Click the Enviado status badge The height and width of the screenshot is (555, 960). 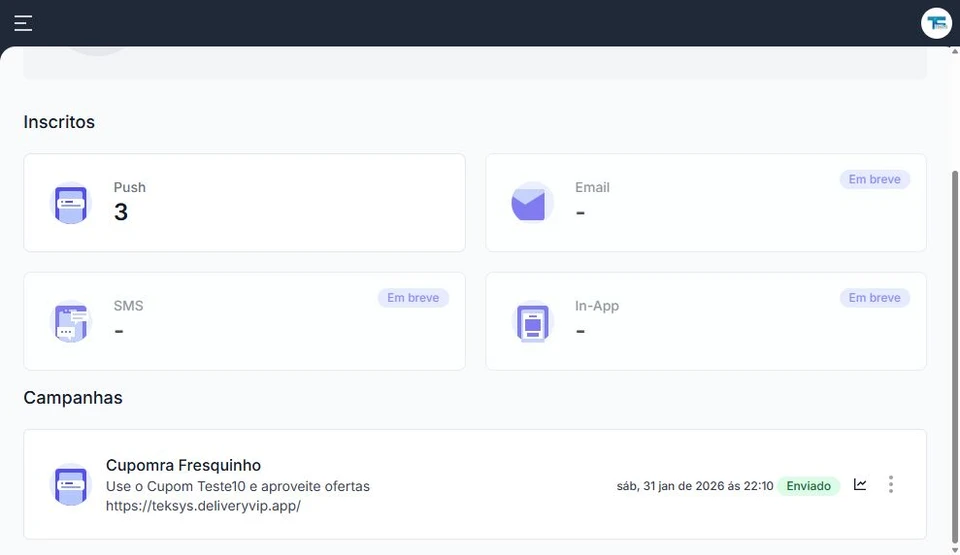tap(809, 486)
